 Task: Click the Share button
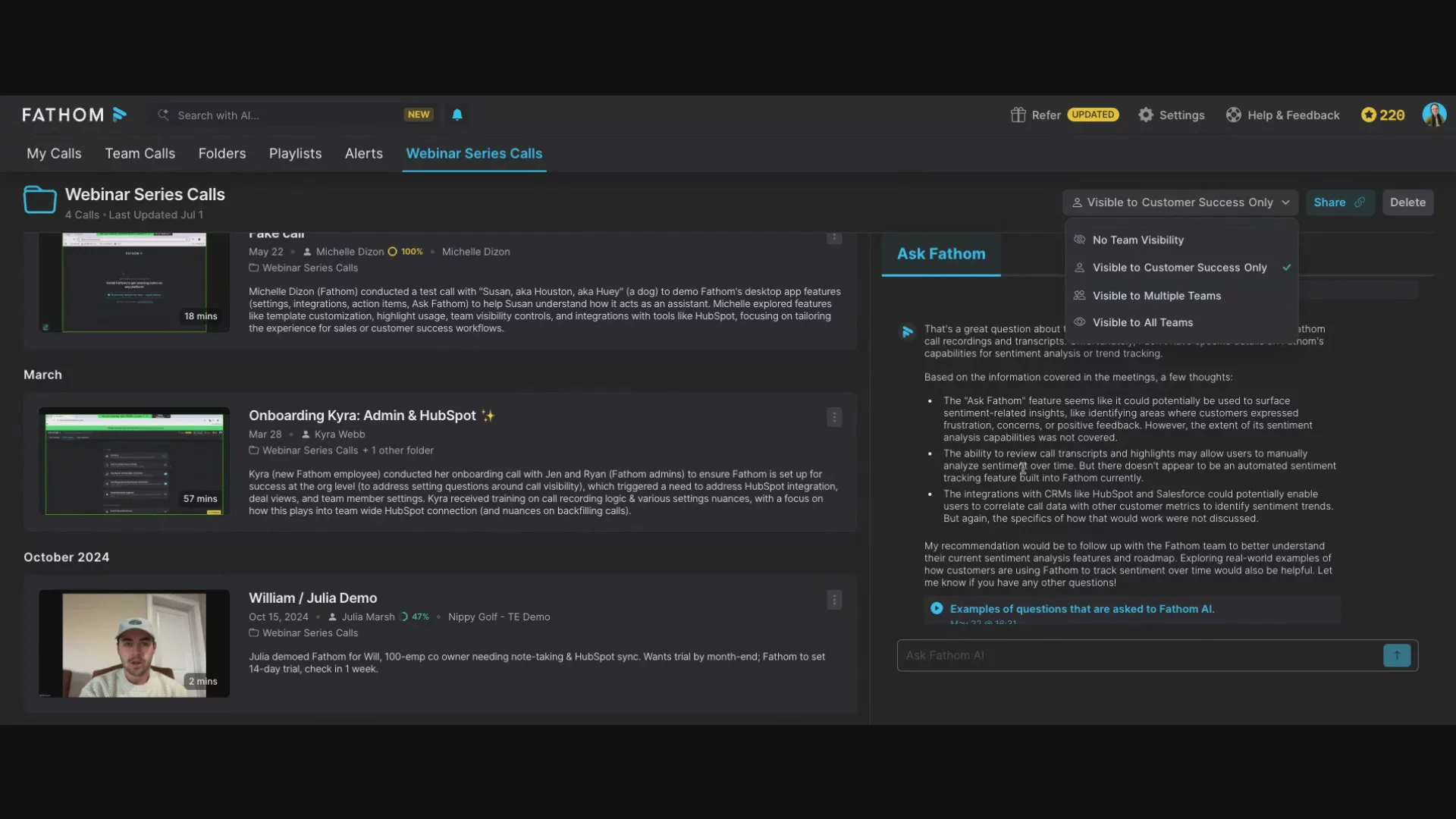pyautogui.click(x=1339, y=202)
